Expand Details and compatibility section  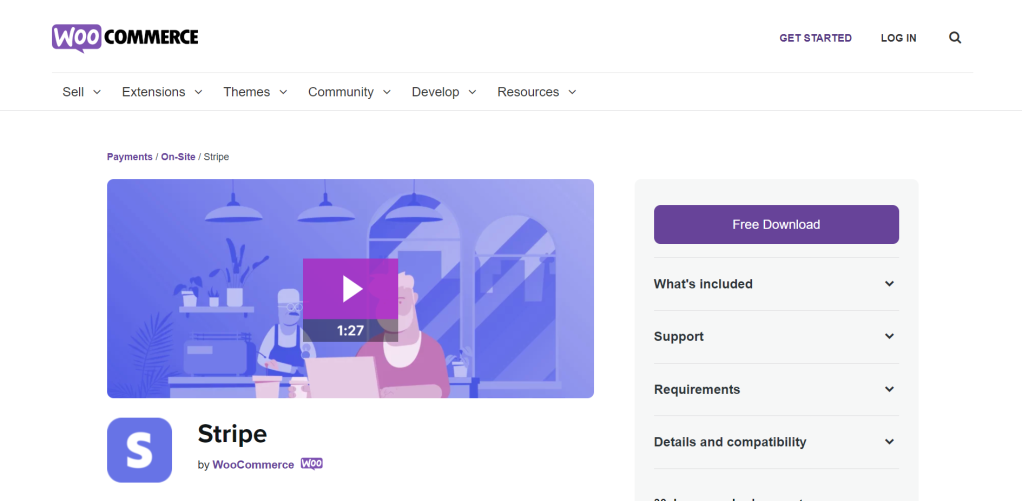(776, 442)
